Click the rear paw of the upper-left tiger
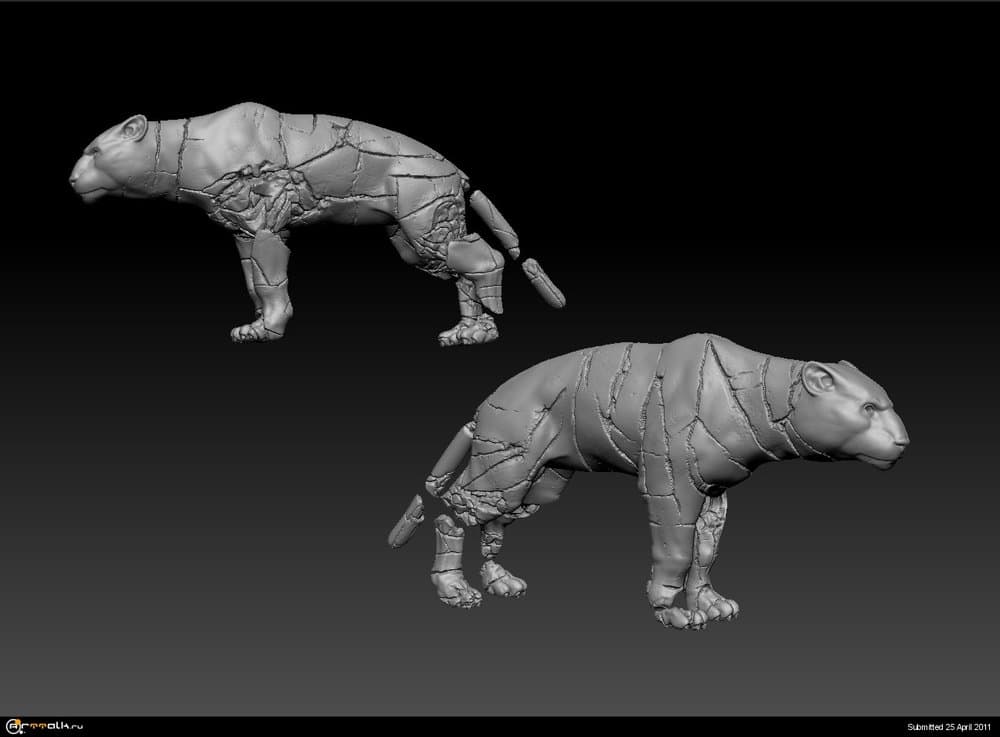Image resolution: width=1000 pixels, height=737 pixels. (467, 331)
